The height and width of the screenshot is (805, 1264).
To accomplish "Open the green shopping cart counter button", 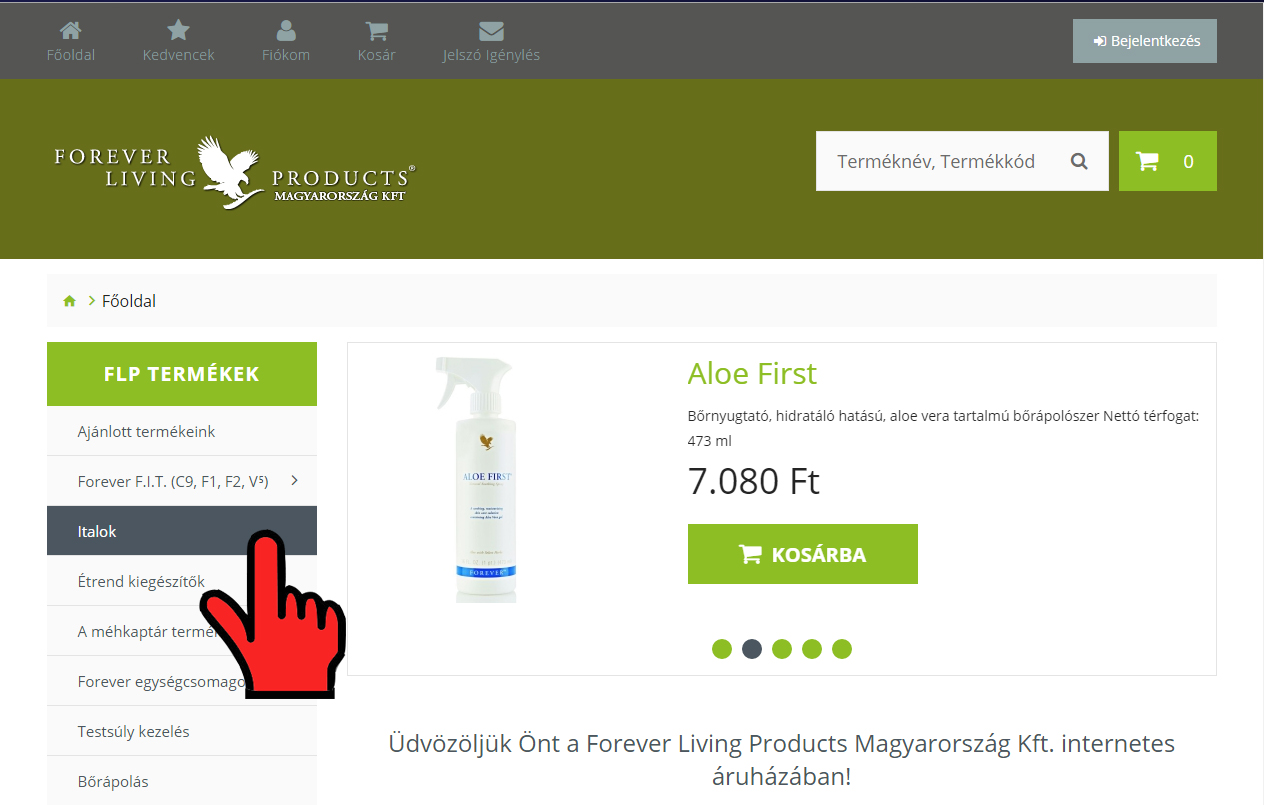I will [x=1168, y=161].
